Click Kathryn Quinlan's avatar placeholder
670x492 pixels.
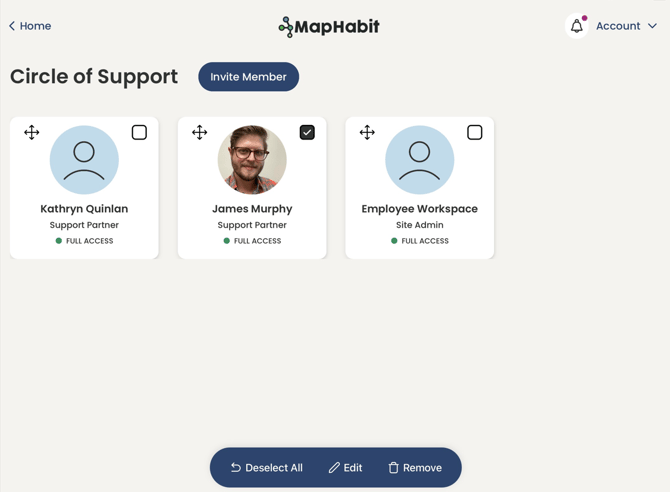(x=84, y=160)
